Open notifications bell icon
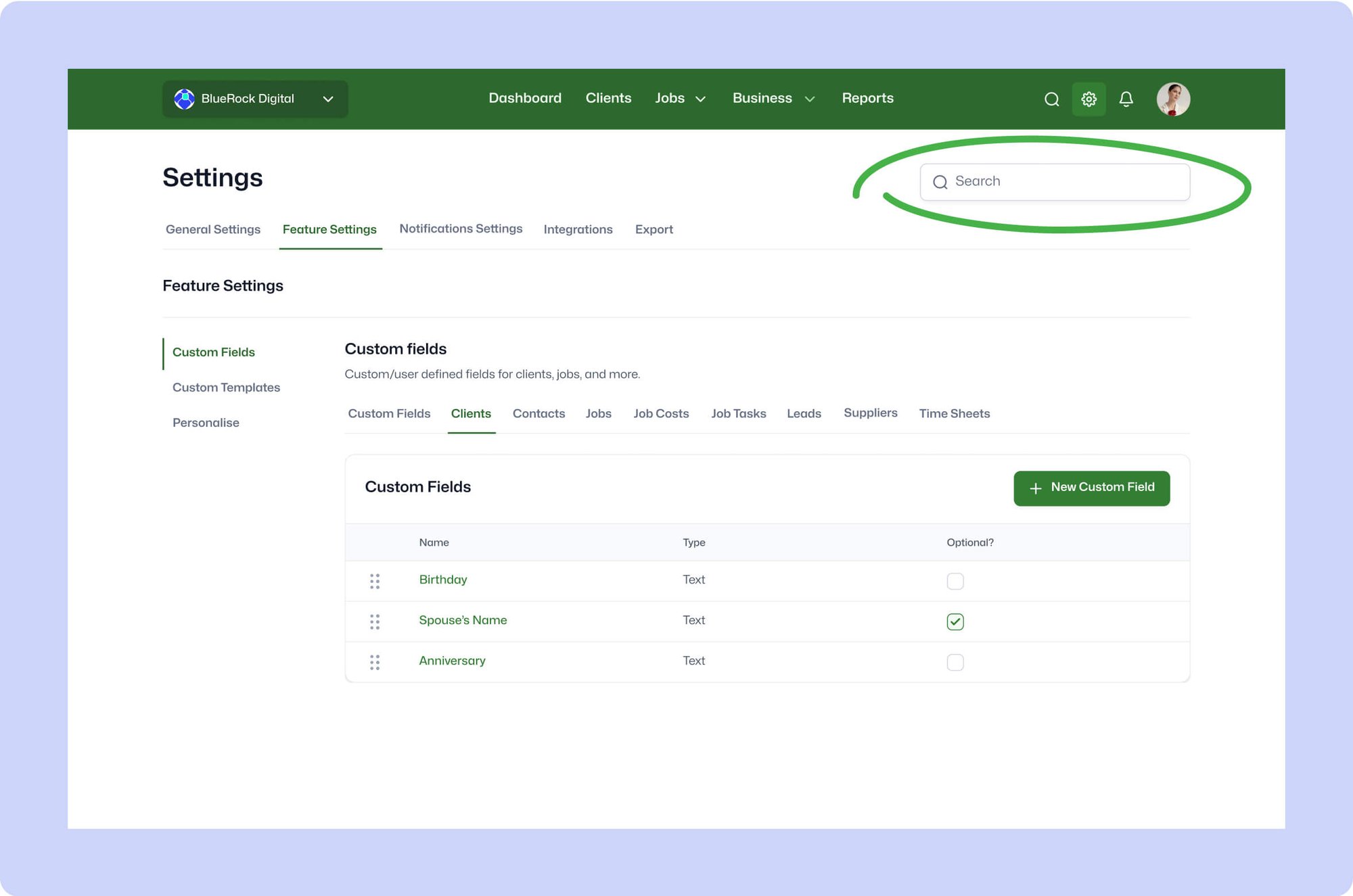 click(x=1126, y=99)
